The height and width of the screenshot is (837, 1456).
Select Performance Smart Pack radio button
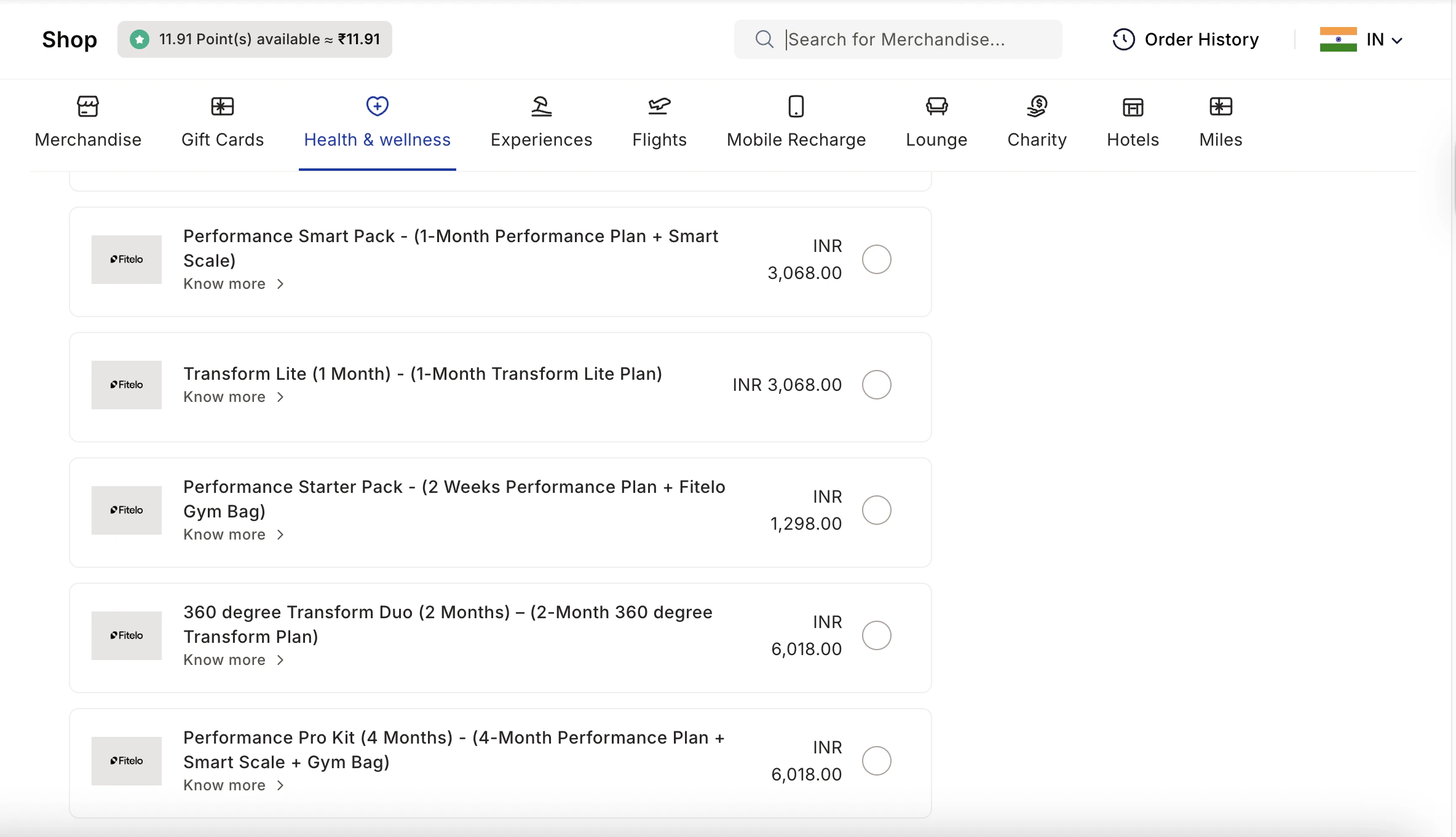coord(877,259)
